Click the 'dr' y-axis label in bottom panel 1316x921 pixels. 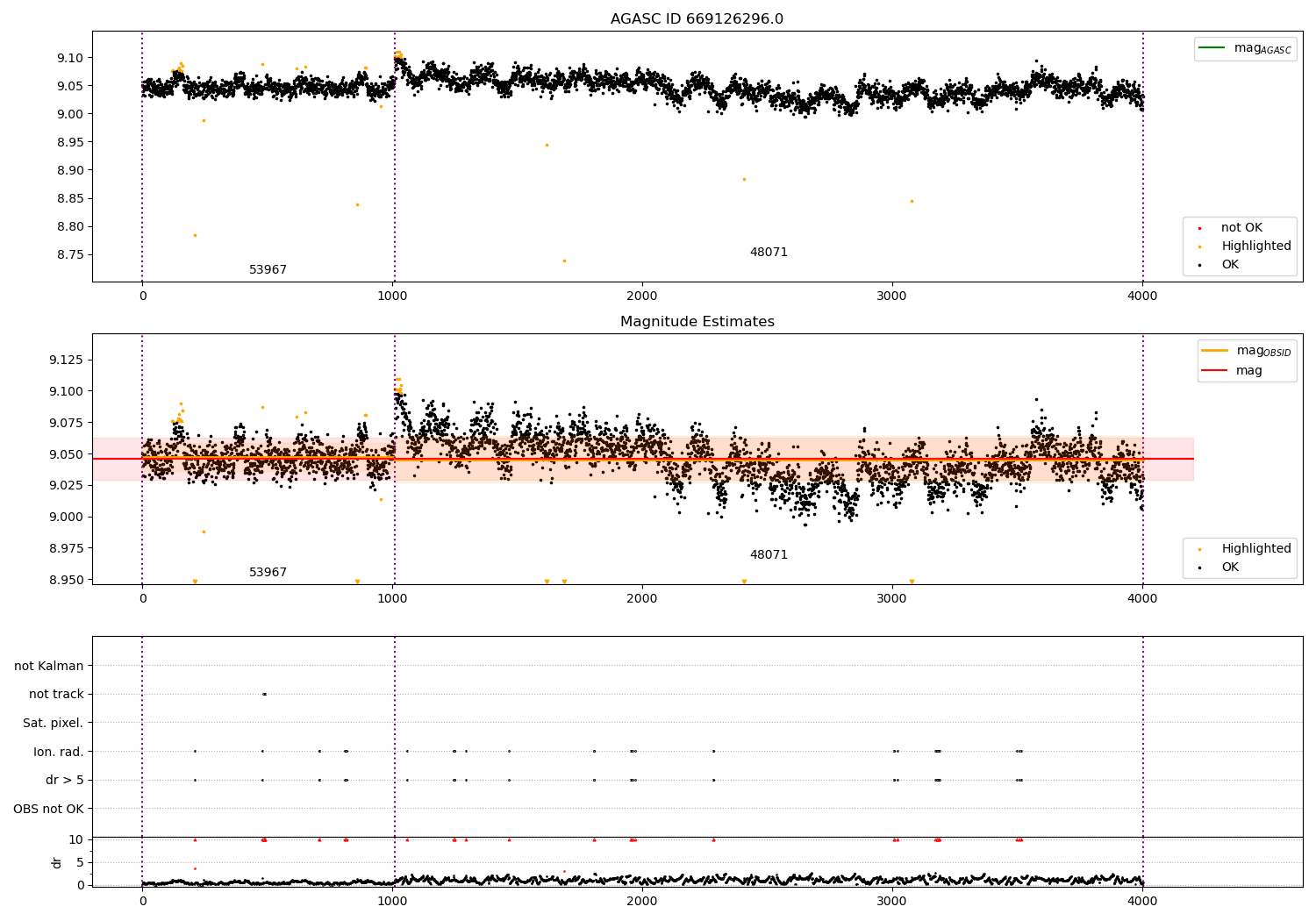57,862
